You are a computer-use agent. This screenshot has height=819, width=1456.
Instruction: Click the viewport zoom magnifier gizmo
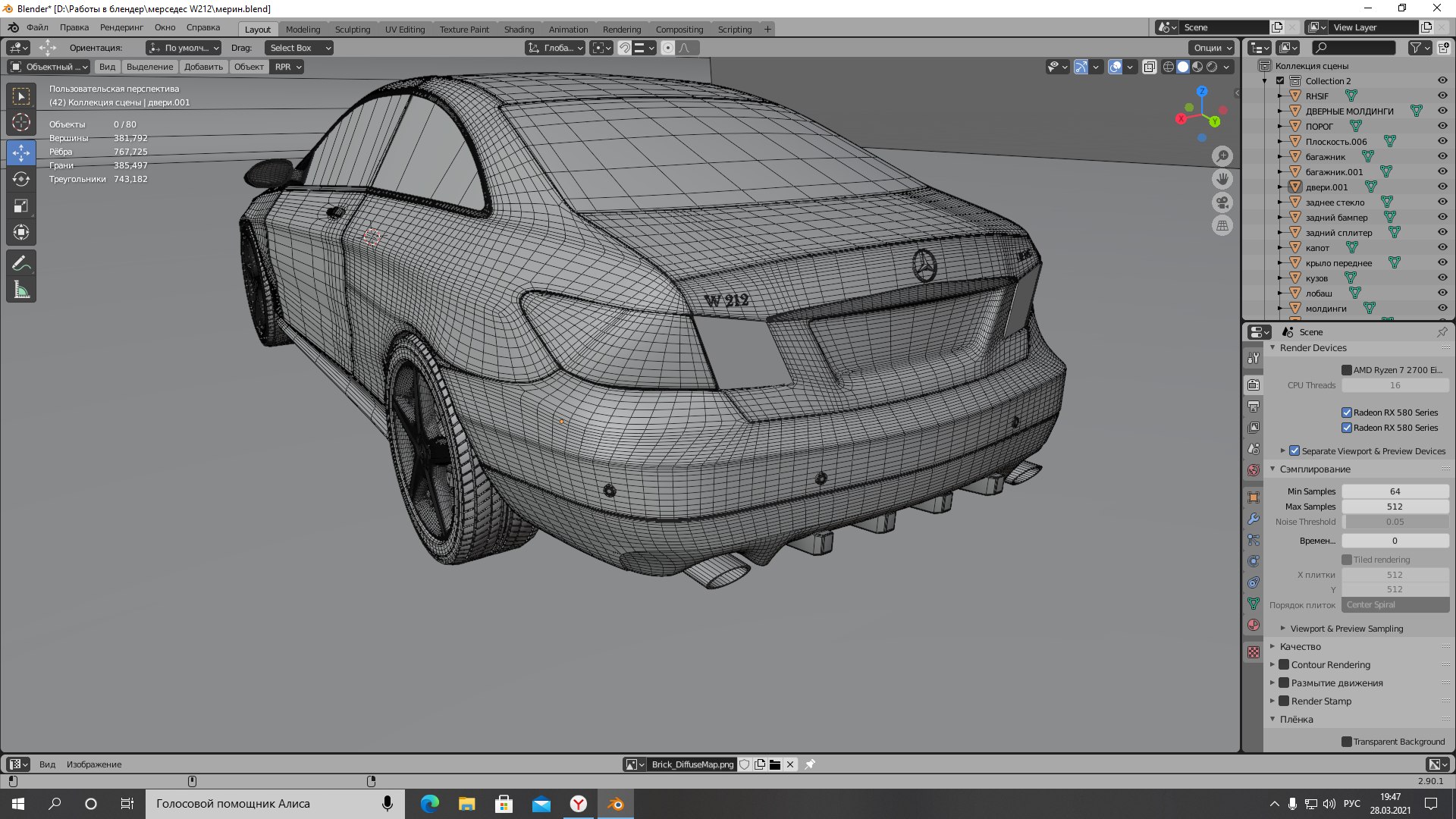click(x=1222, y=156)
